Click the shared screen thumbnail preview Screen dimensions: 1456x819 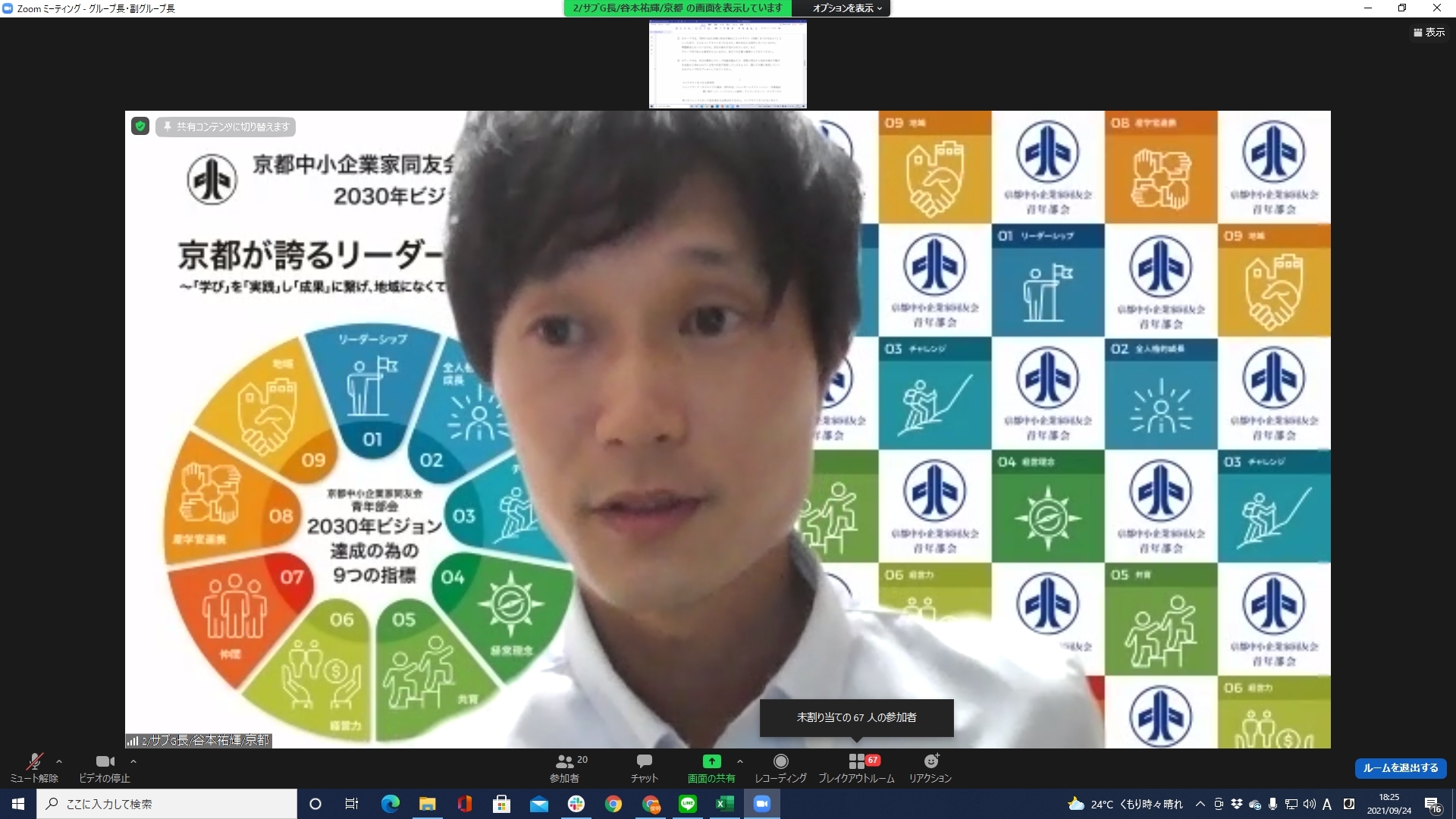click(728, 64)
